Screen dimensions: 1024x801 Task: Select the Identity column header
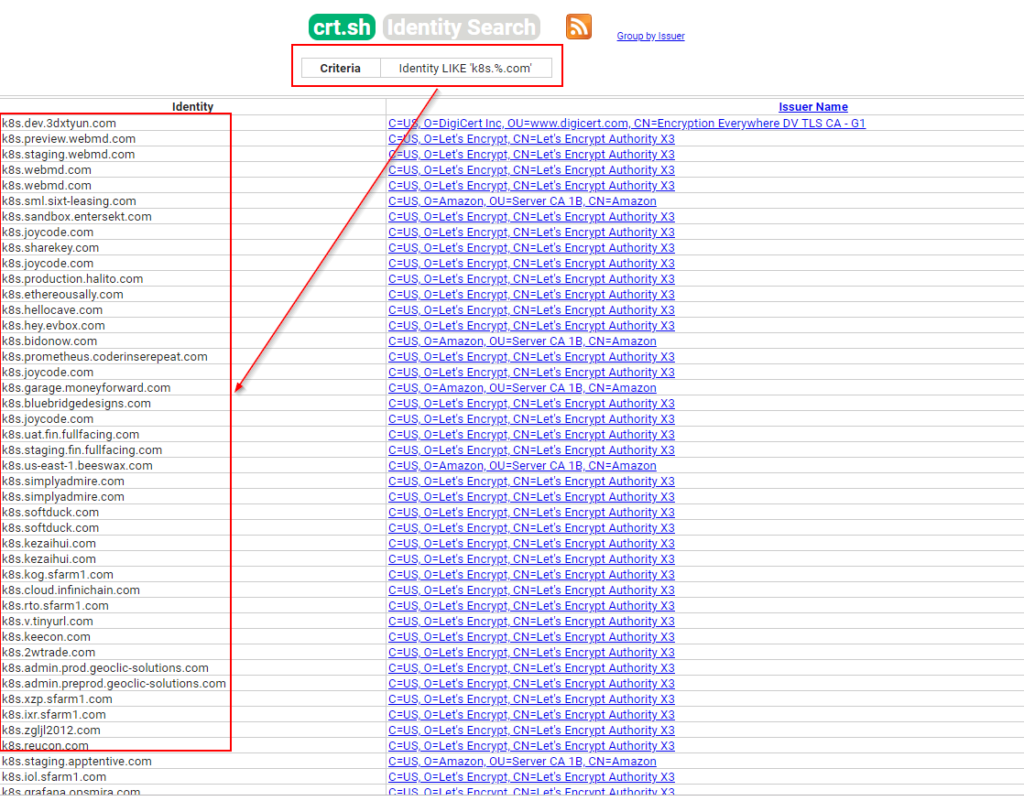193,106
